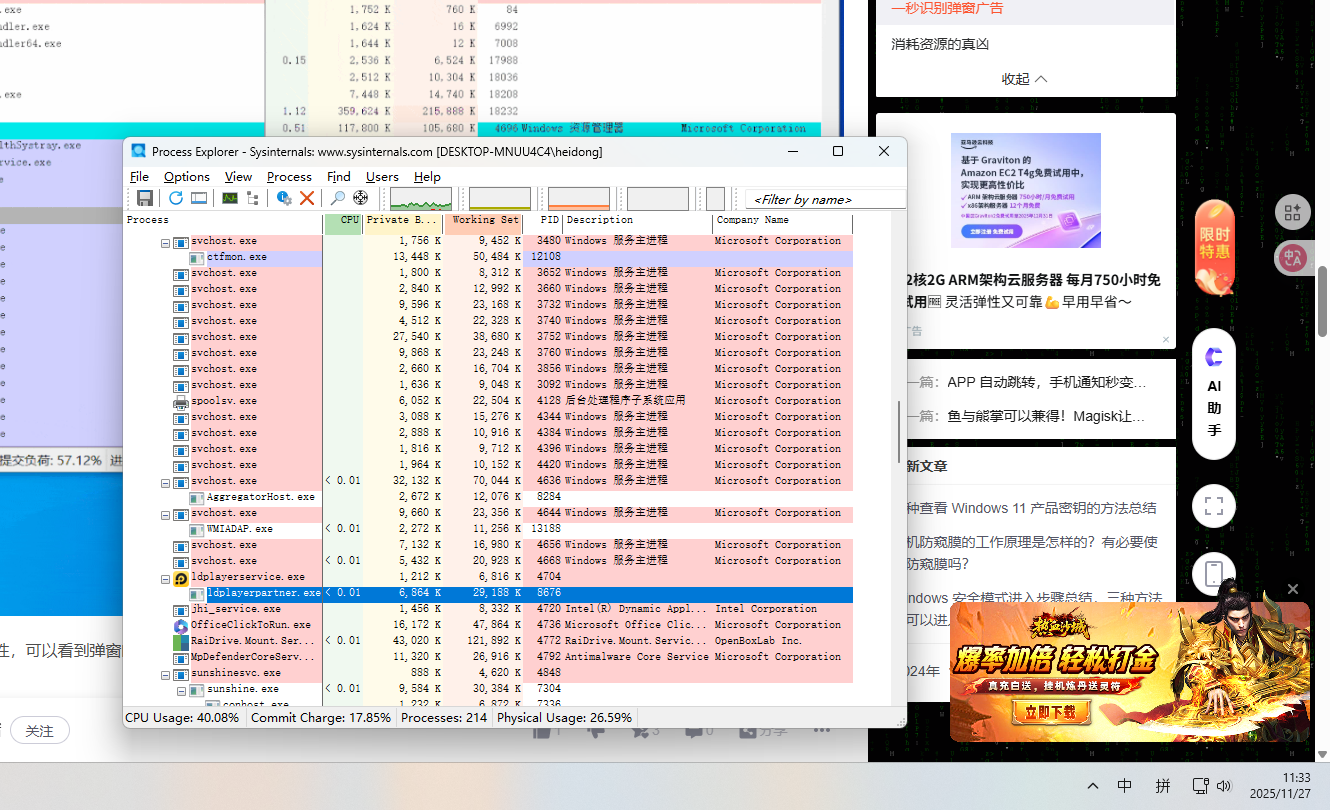Click the yellow commit history mini graph
This screenshot has width=1330, height=810.
click(x=500, y=198)
